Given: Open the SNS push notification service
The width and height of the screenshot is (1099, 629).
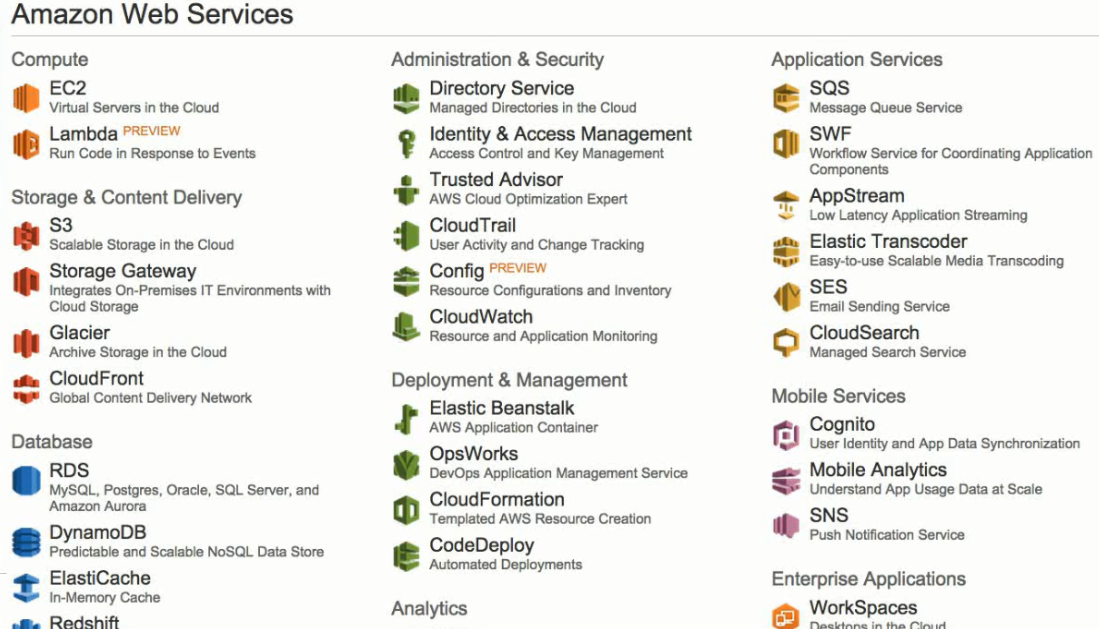Looking at the screenshot, I should click(x=828, y=515).
